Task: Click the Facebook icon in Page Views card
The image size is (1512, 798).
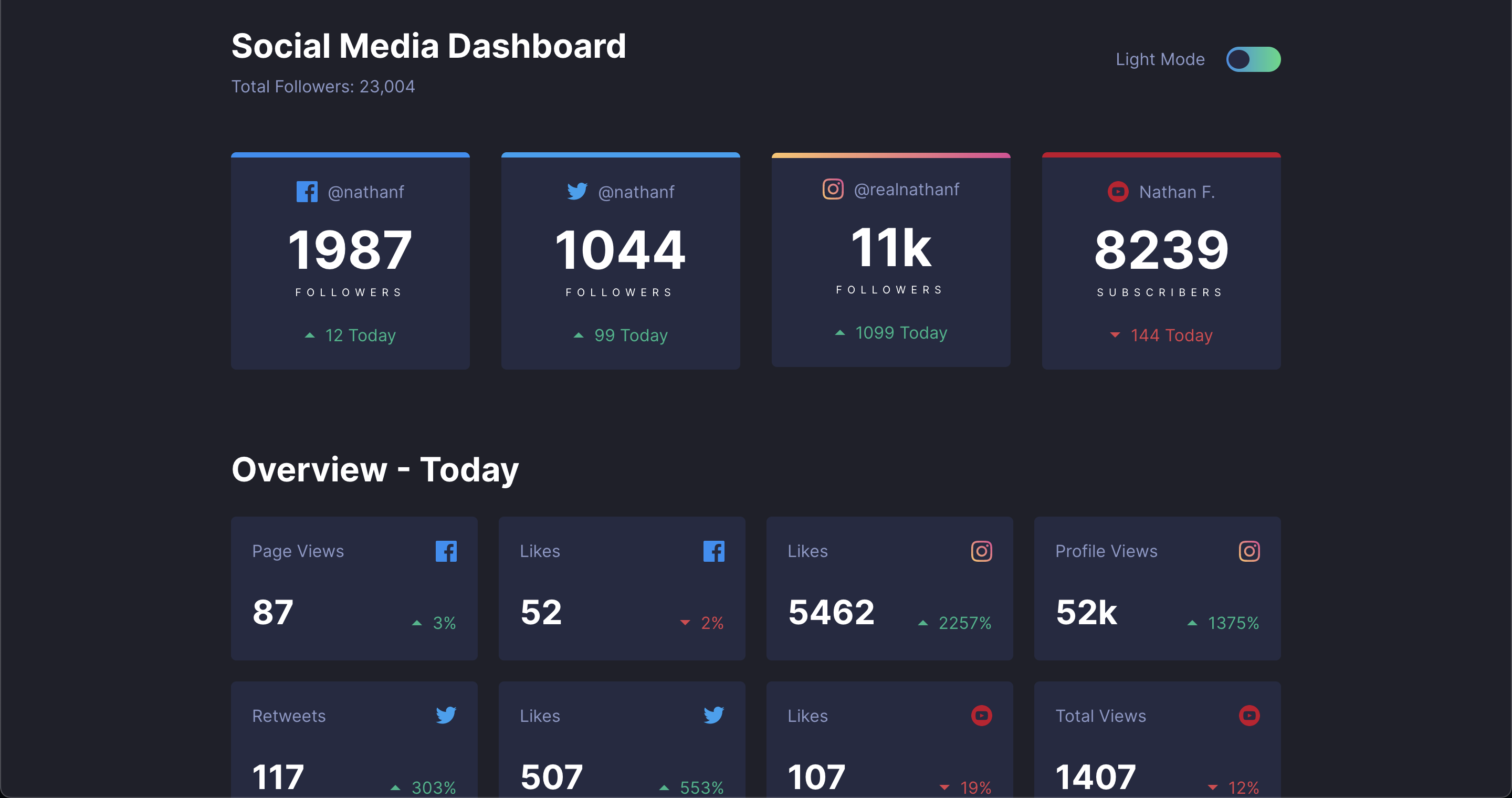Action: [x=446, y=551]
